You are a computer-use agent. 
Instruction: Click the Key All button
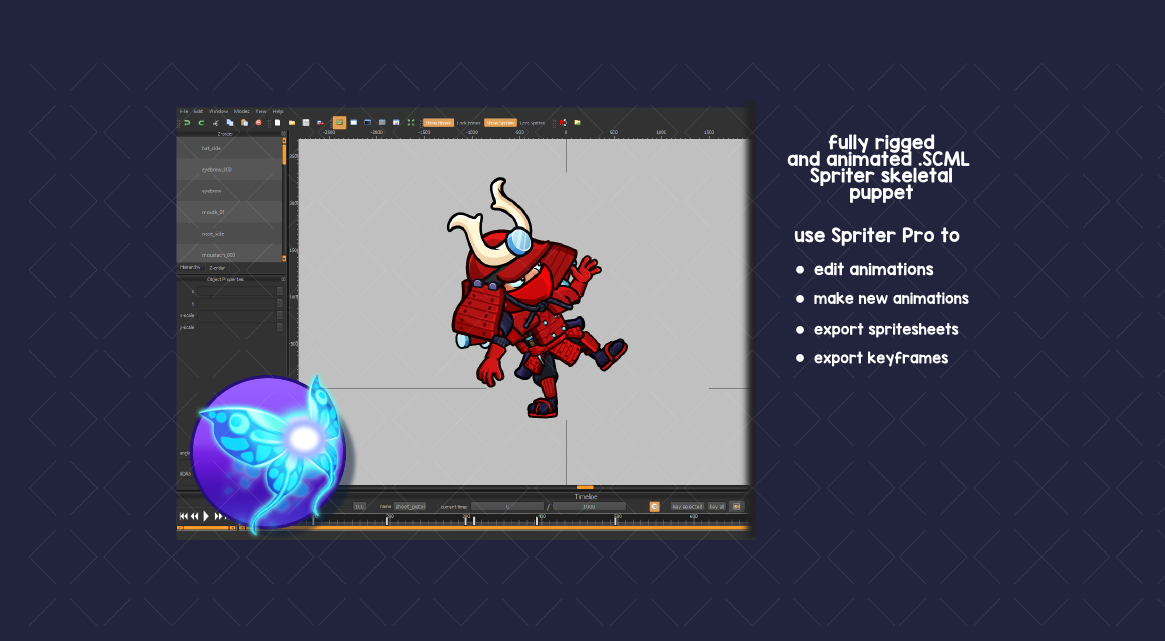[717, 507]
